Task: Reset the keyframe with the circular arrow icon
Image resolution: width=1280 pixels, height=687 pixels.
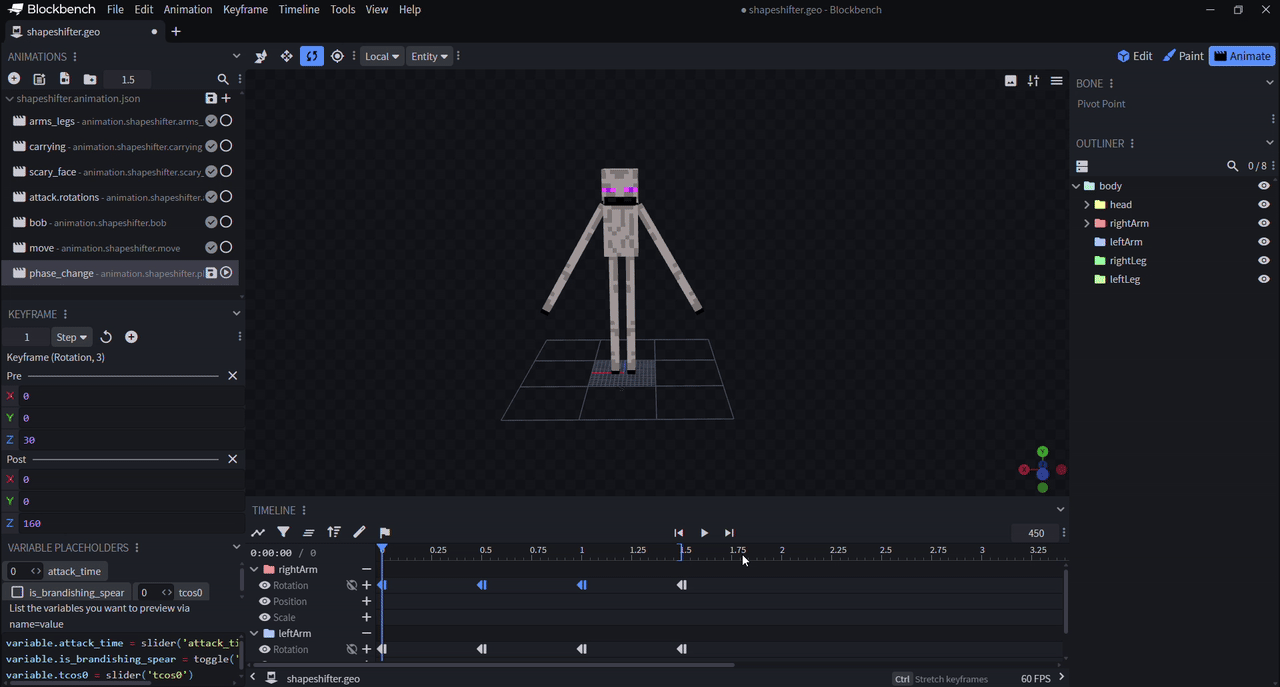Action: (106, 337)
